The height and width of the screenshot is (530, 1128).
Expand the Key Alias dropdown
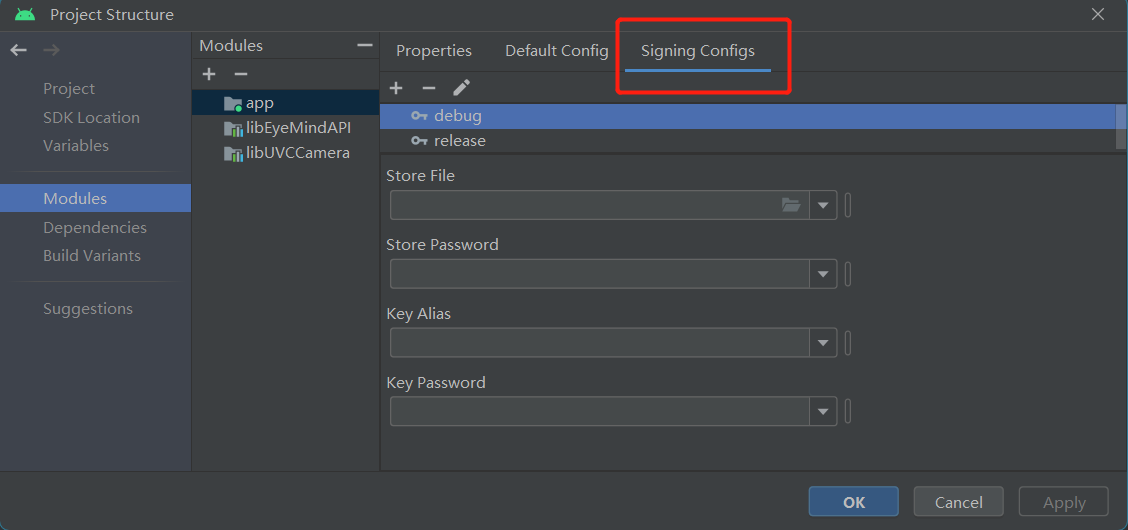pos(823,343)
